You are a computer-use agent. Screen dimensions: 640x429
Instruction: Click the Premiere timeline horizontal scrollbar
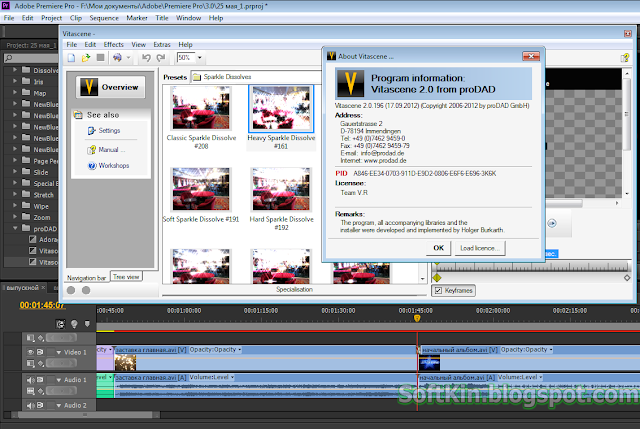tap(85, 415)
